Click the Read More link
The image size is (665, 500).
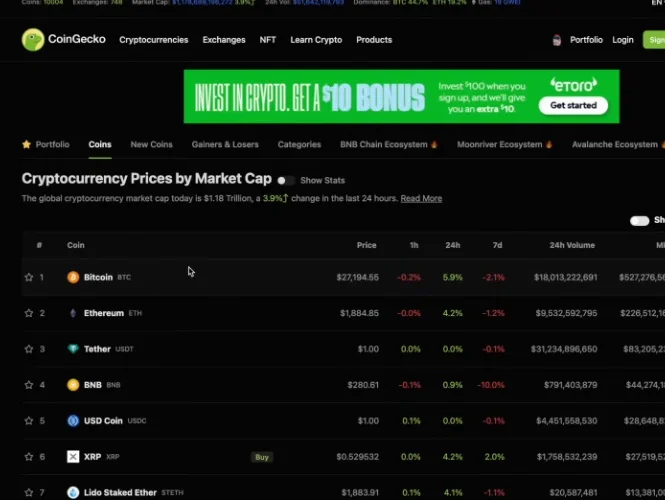point(421,198)
